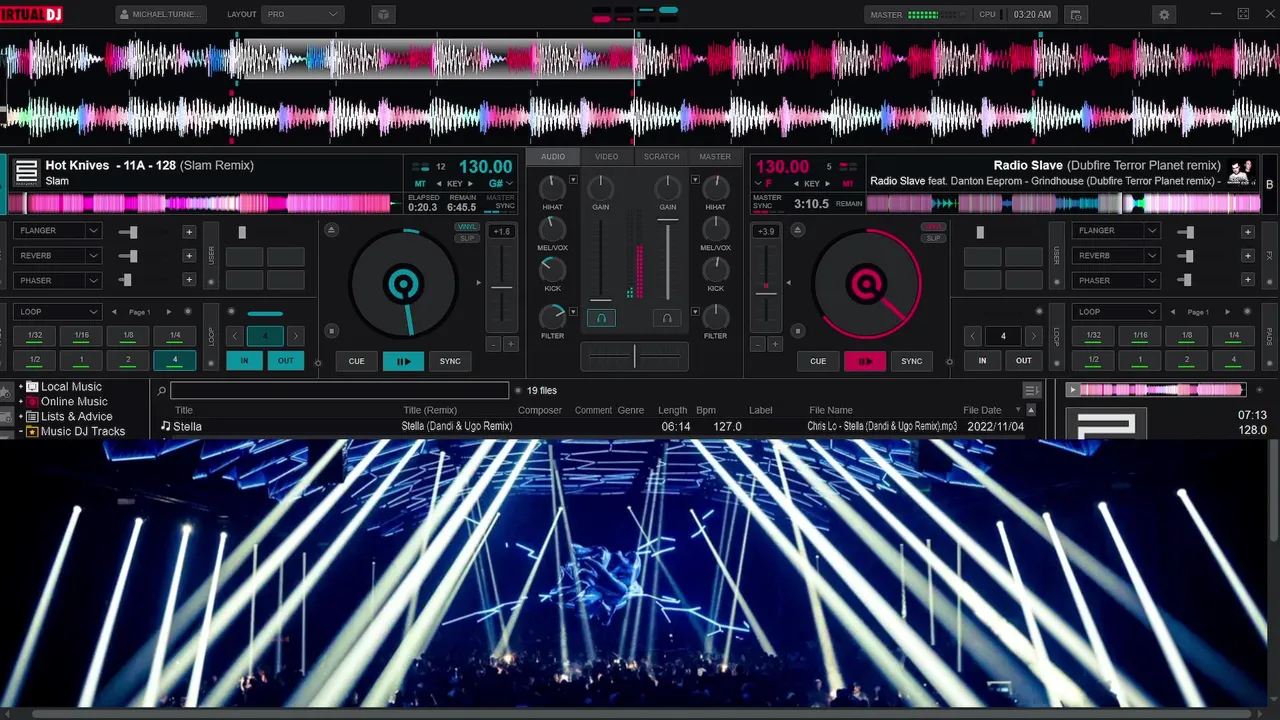Open the Phaser effect dropdown on left deck
Viewport: 1280px width, 720px height.
pos(57,281)
